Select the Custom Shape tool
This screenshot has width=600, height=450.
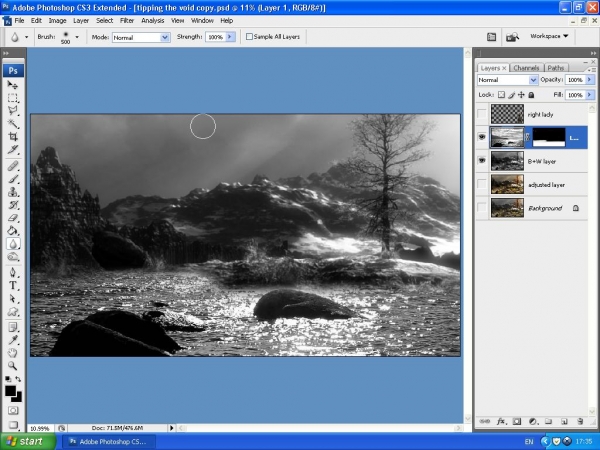(x=13, y=311)
